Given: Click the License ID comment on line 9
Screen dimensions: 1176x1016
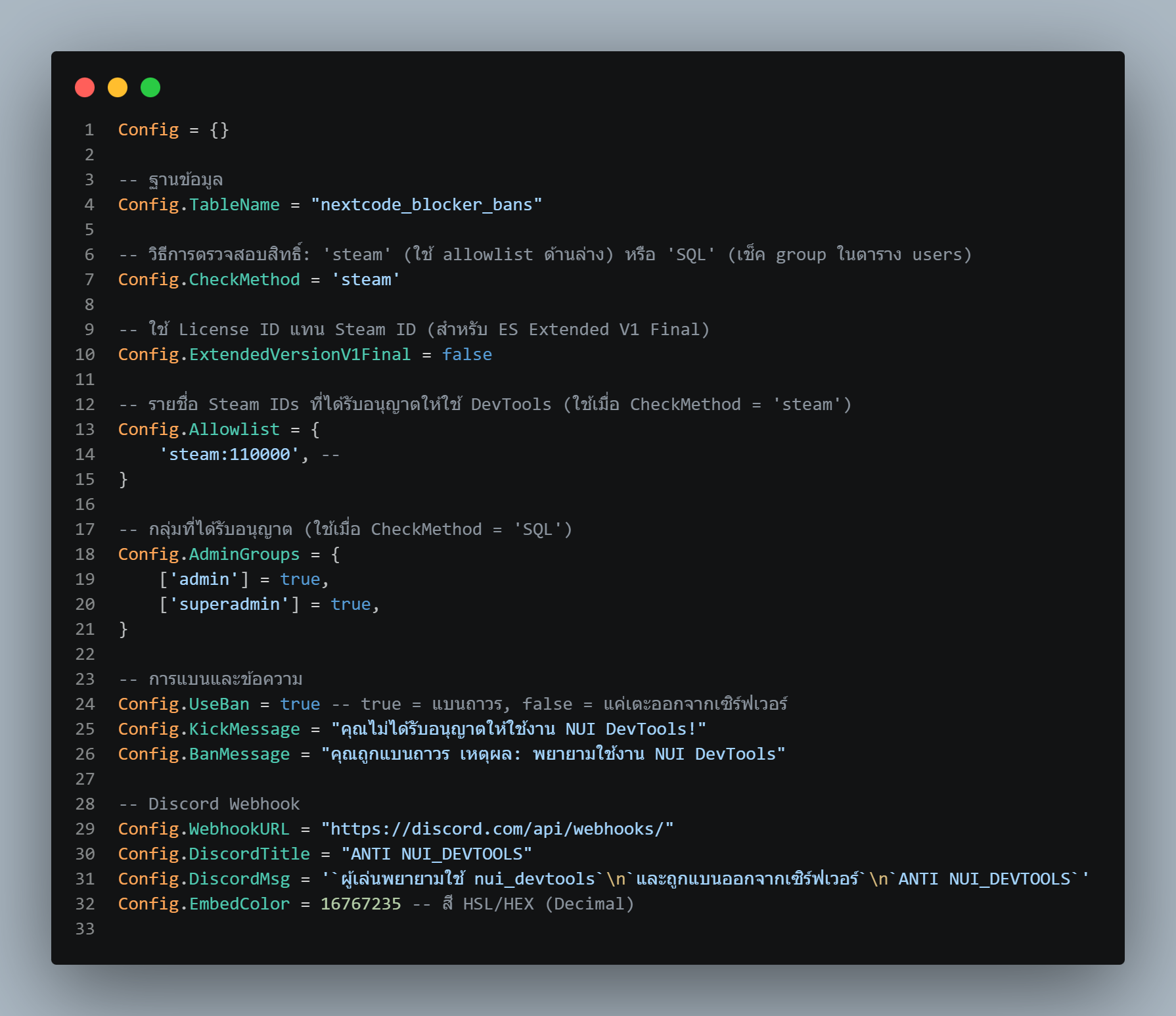Looking at the screenshot, I should tap(414, 329).
